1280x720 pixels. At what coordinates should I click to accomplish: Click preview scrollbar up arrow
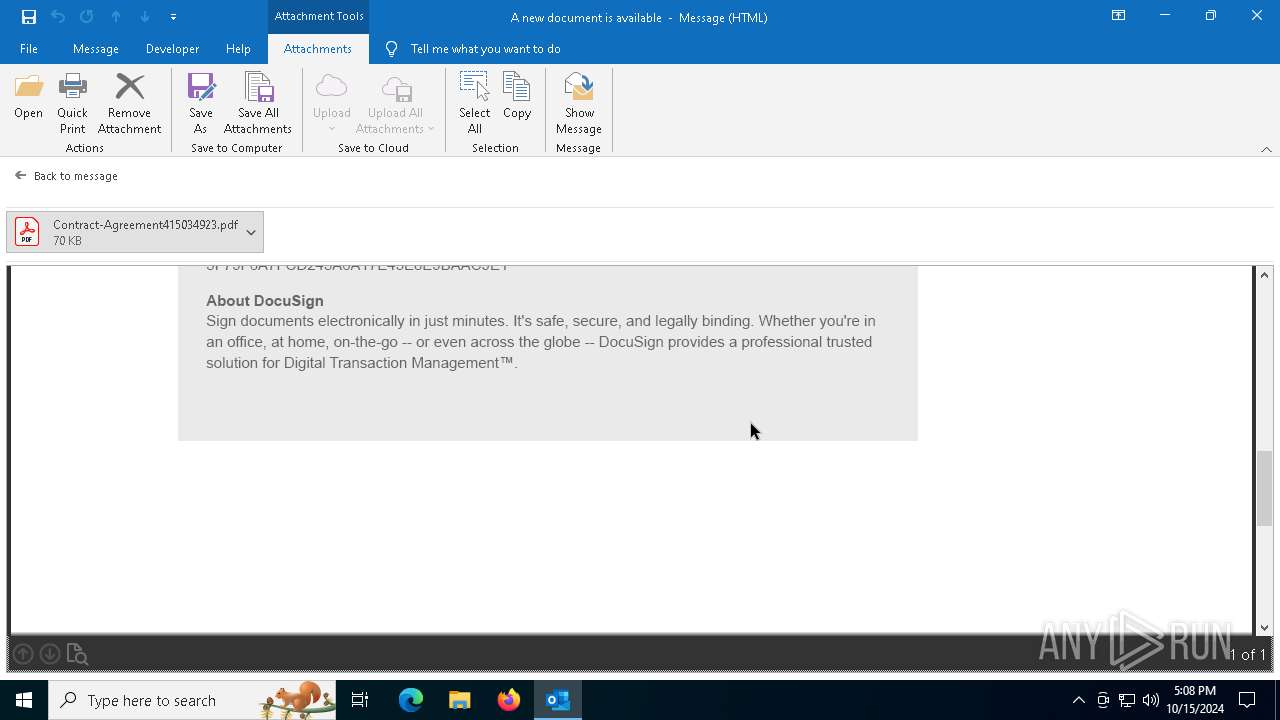pos(1264,275)
